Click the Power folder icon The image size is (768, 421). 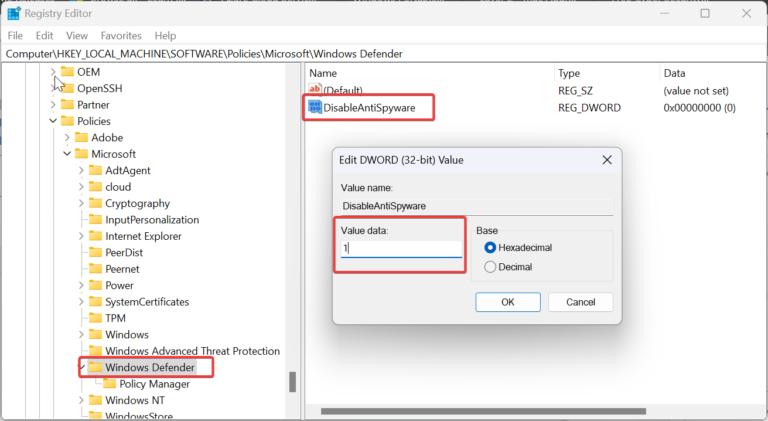(96, 285)
